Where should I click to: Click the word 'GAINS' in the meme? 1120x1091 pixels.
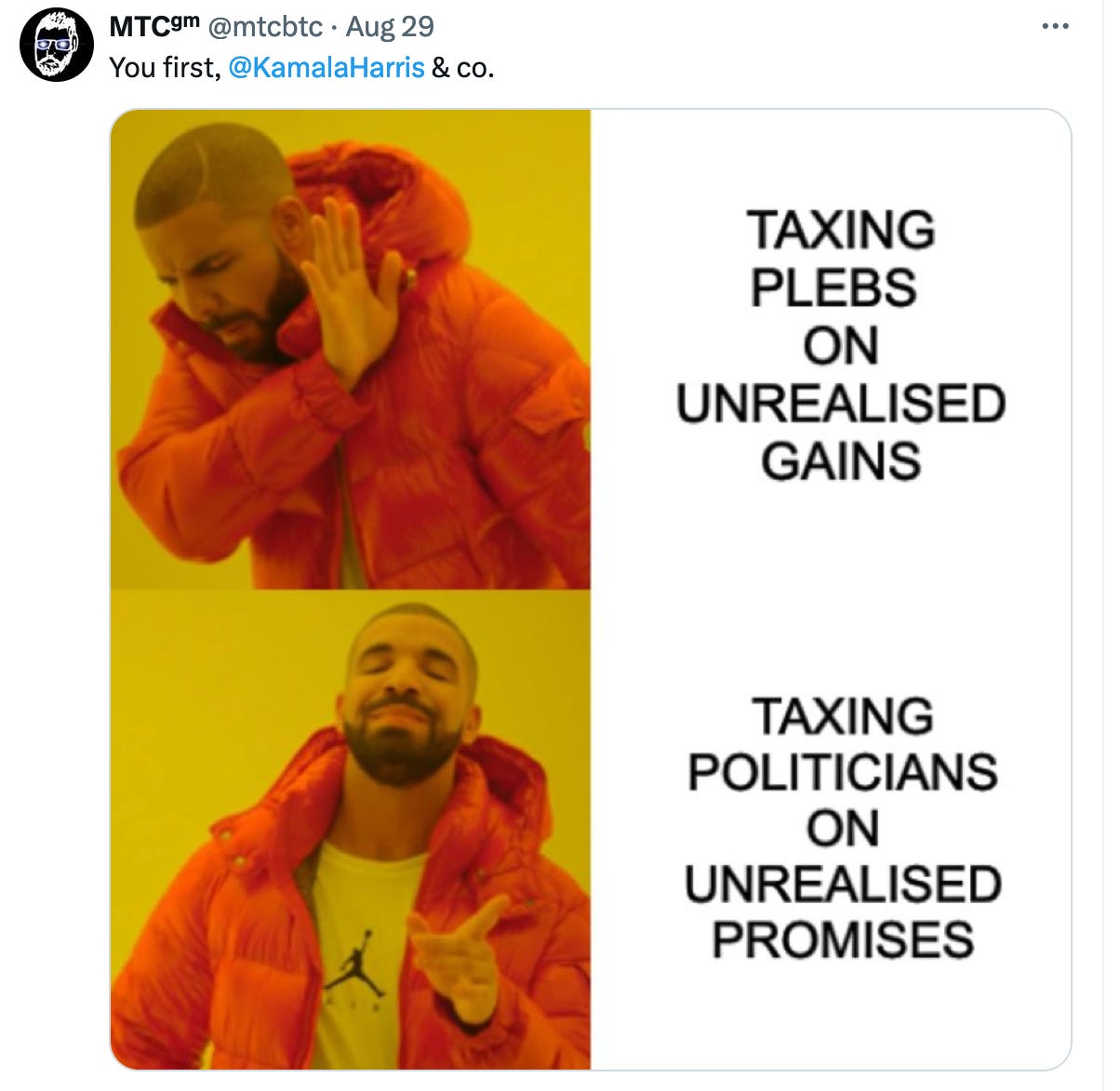[x=841, y=461]
